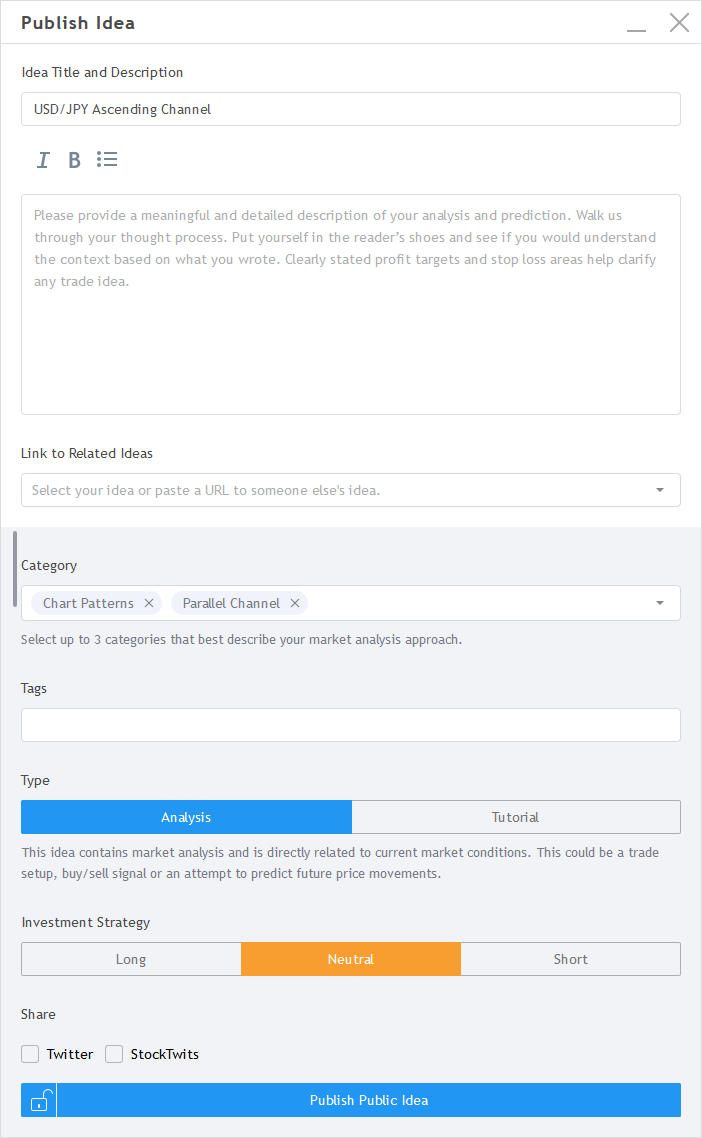Switch idea type to Tutorial

pos(516,817)
